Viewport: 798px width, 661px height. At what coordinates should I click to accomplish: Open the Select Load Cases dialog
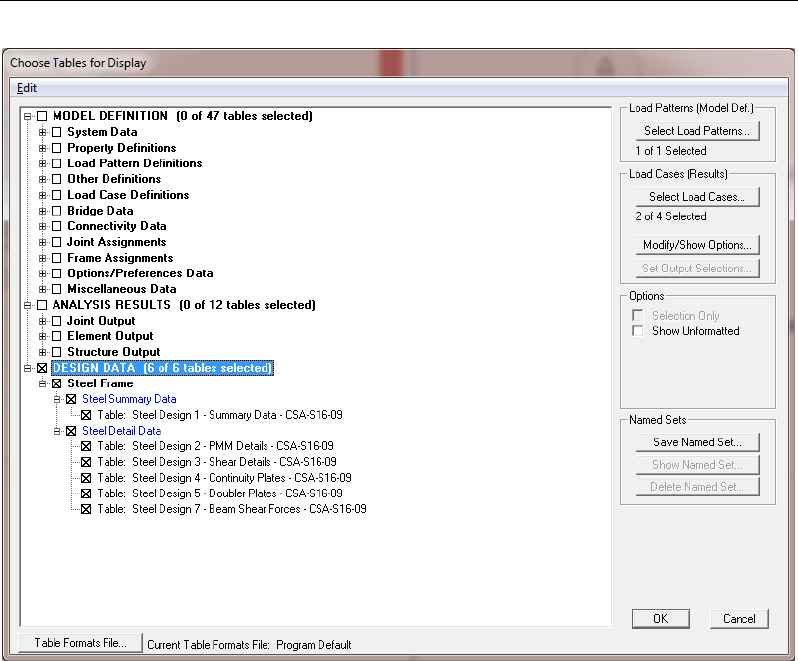coord(697,197)
